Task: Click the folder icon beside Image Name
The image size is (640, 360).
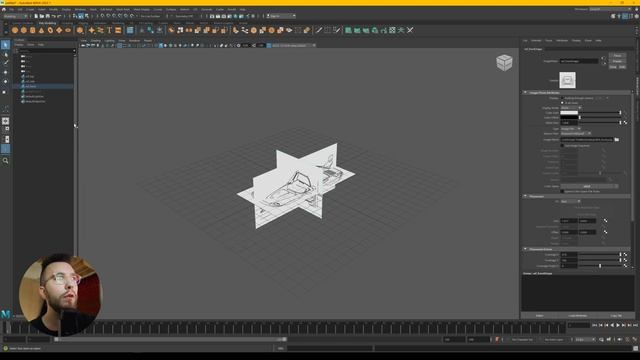Action: (x=617, y=140)
